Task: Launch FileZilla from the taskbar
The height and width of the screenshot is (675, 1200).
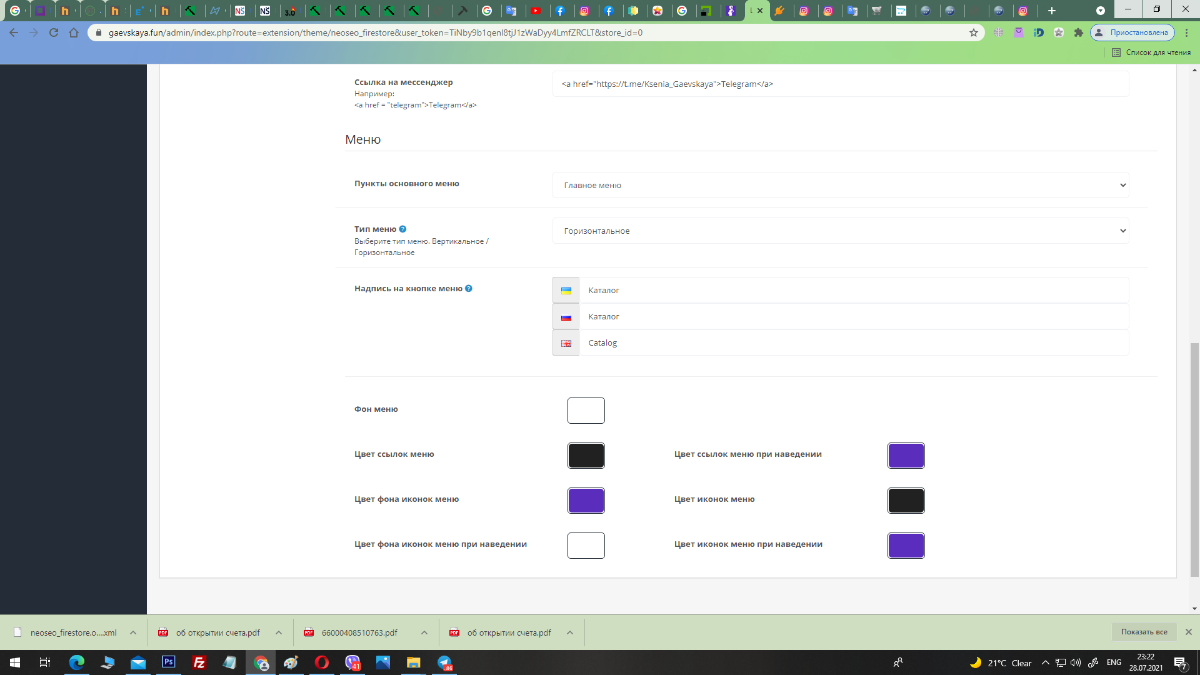Action: coord(199,662)
